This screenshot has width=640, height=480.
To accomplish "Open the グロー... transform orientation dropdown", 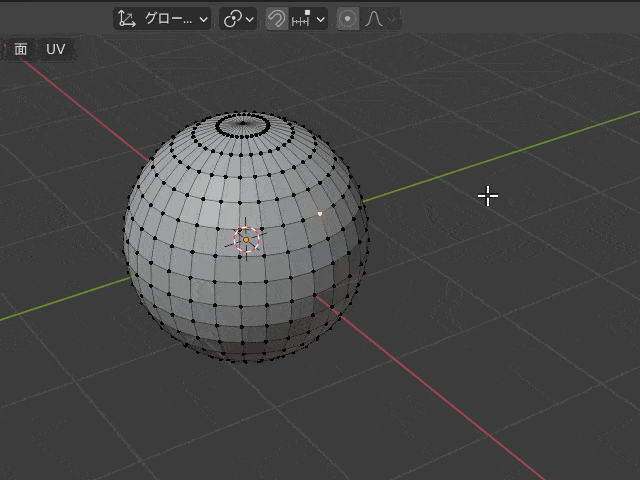I will 162,19.
